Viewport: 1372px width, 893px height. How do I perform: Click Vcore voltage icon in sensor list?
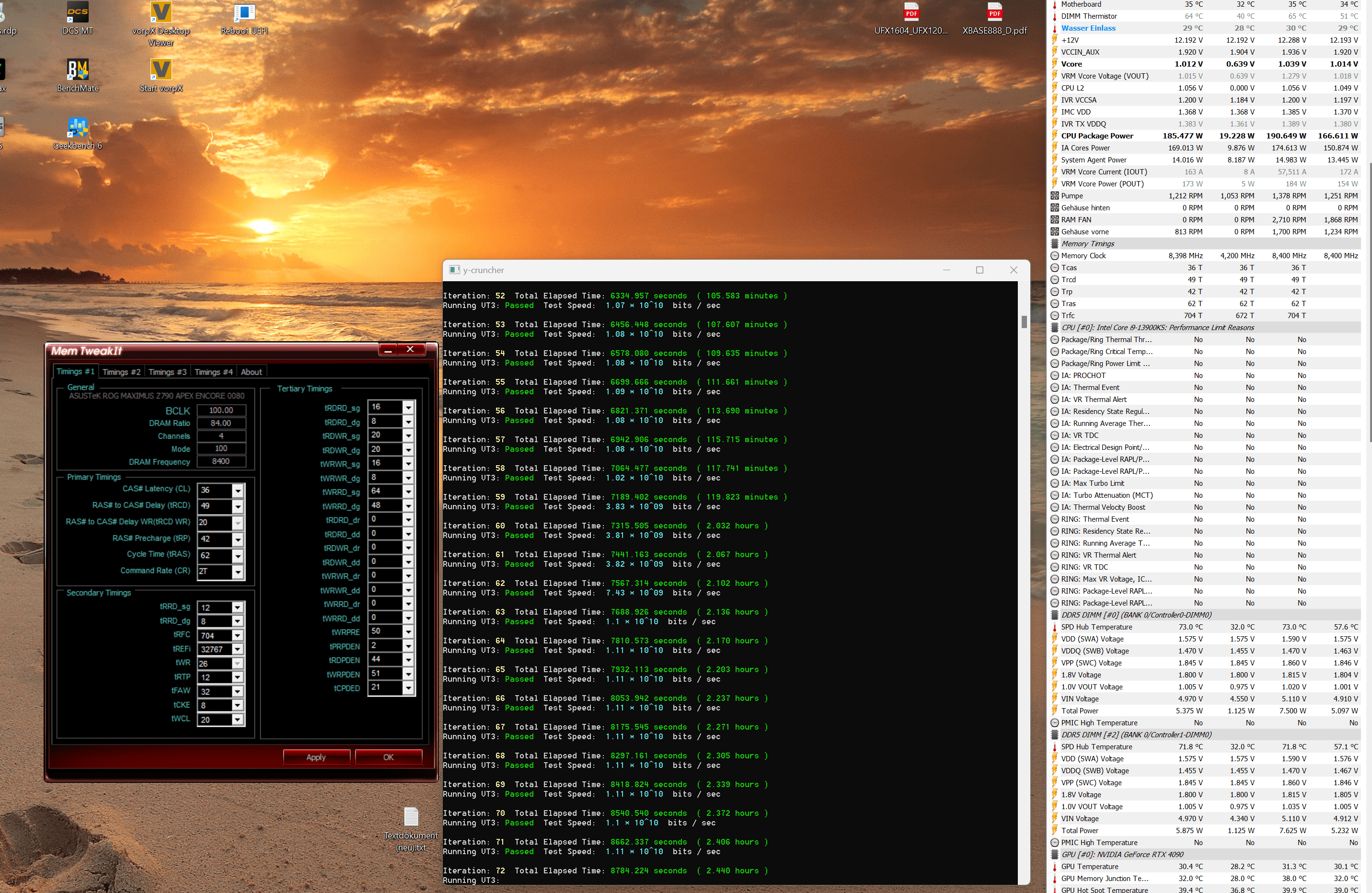[x=1054, y=64]
